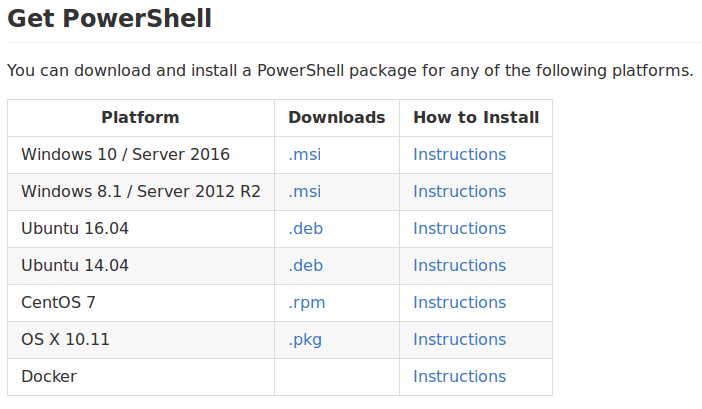702x409 pixels.
Task: Open Instructions for CentOS 7
Action: (x=459, y=302)
